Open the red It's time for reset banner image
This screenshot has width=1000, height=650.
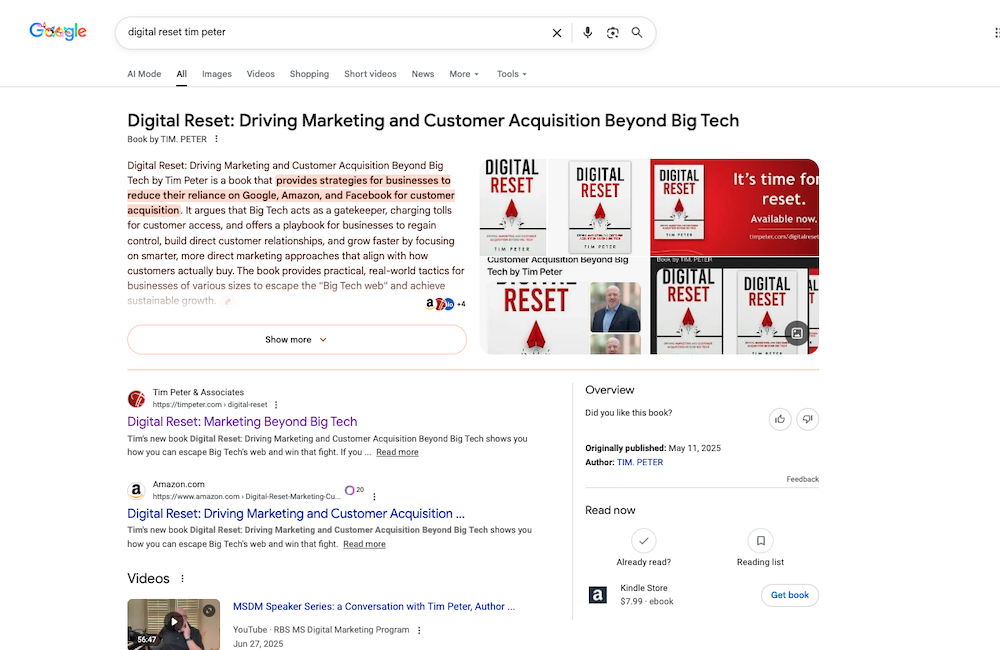click(x=734, y=207)
